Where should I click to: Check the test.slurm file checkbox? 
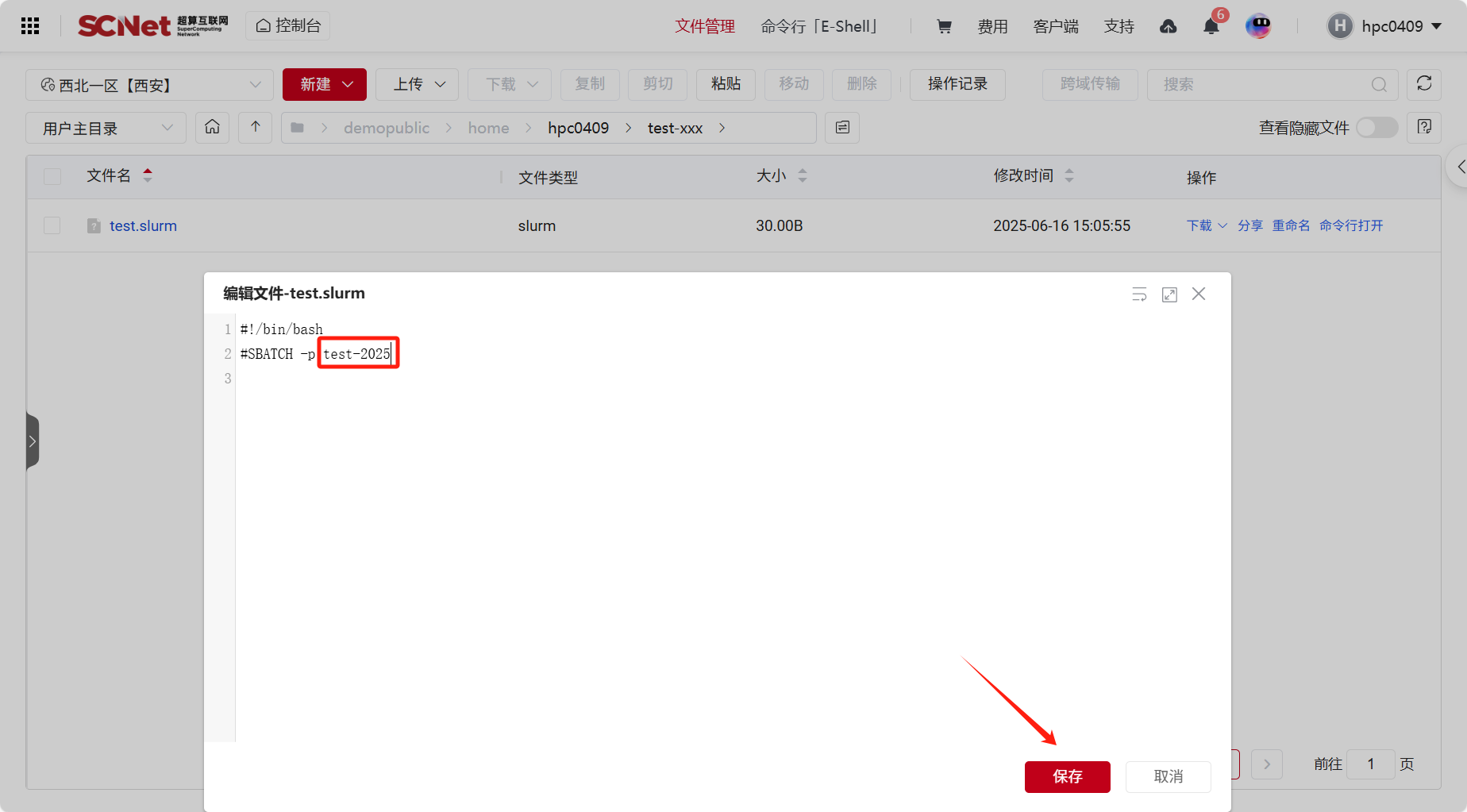click(52, 225)
